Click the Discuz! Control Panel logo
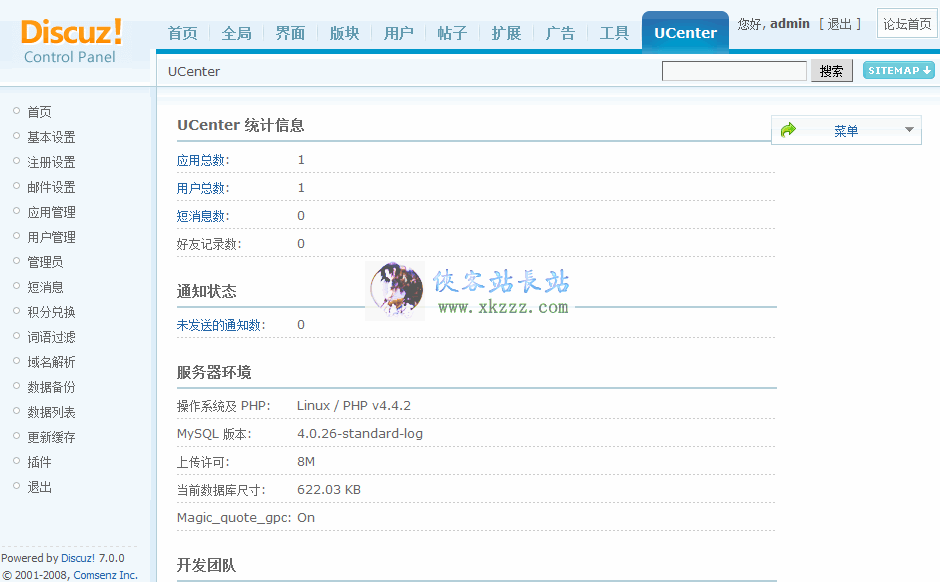 (71, 40)
